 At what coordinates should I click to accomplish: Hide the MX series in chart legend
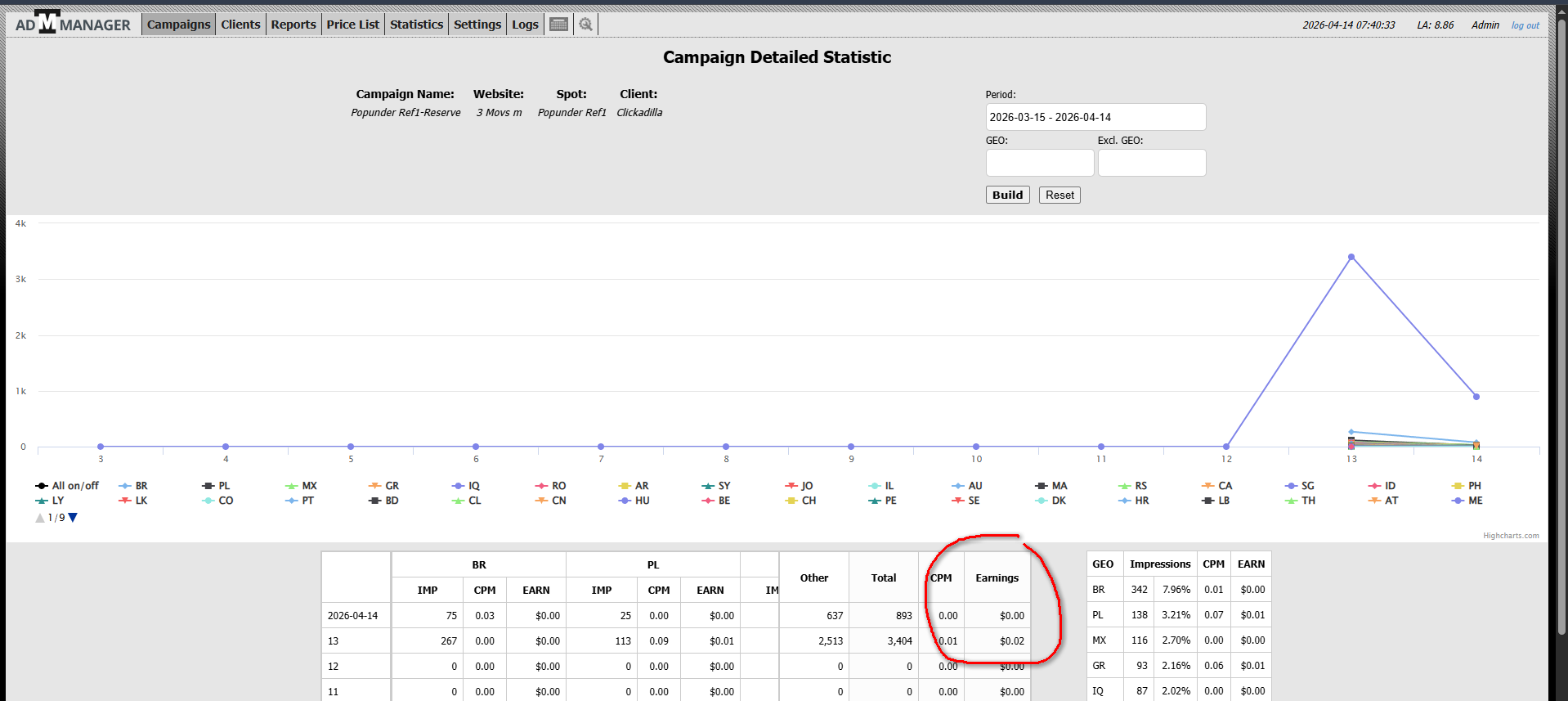click(x=309, y=486)
